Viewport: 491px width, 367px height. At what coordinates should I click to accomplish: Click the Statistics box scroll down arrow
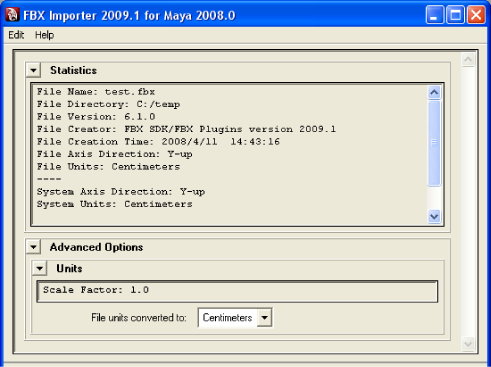(x=434, y=217)
